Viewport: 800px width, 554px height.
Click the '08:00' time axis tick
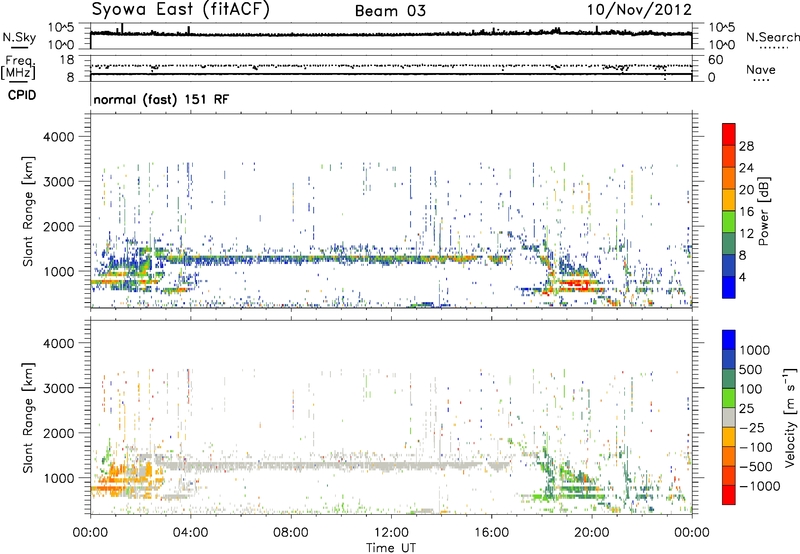290,533
